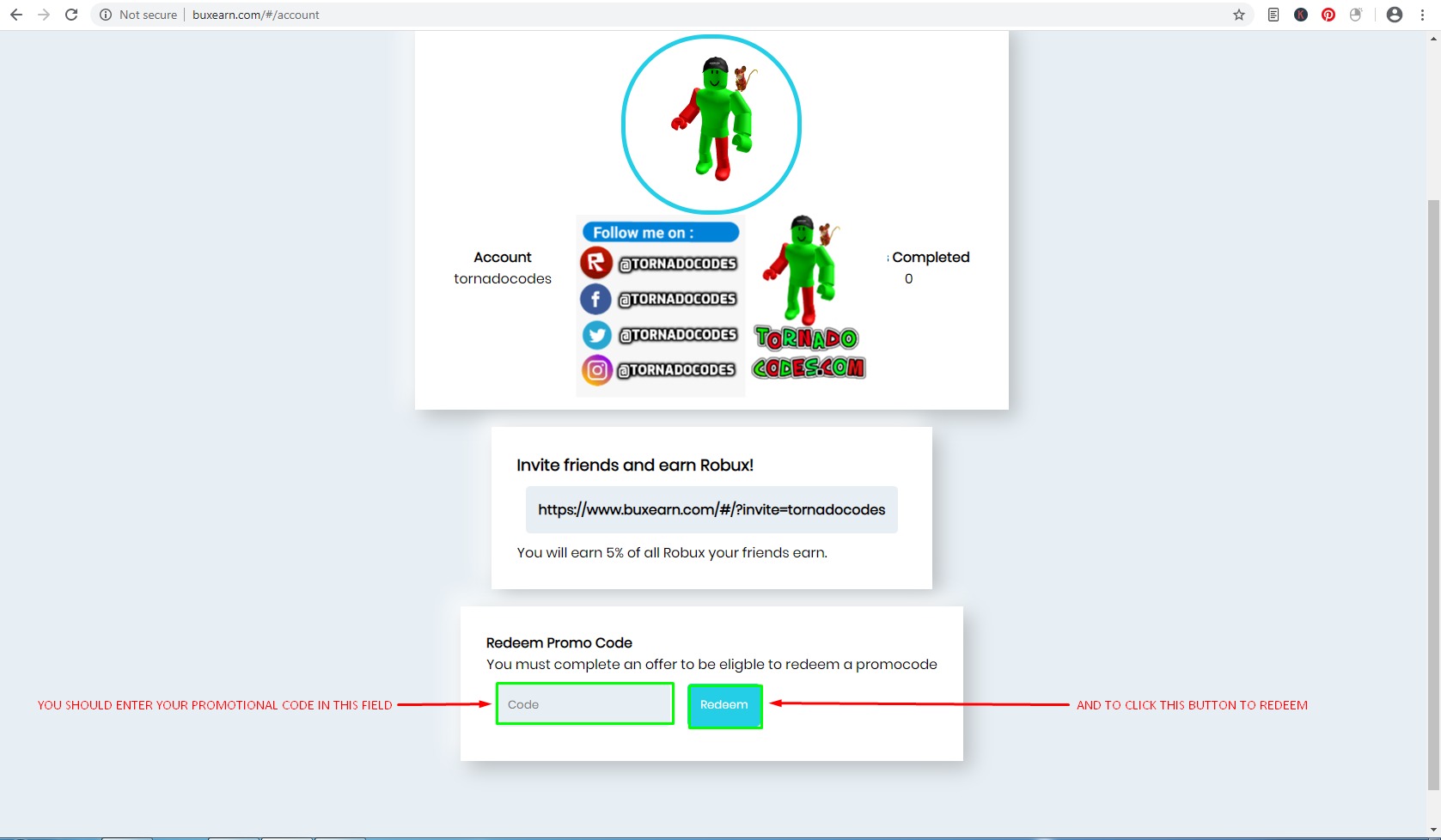The width and height of the screenshot is (1441, 840).
Task: Click the Instagram logo icon
Action: point(597,370)
